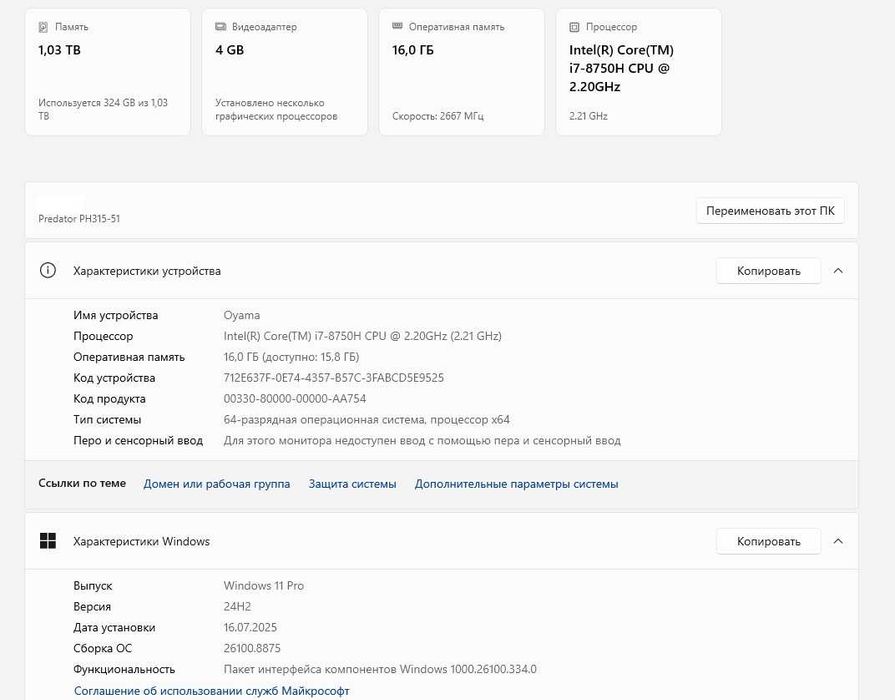Click the Дата установки label
This screenshot has width=895, height=700.
114,627
